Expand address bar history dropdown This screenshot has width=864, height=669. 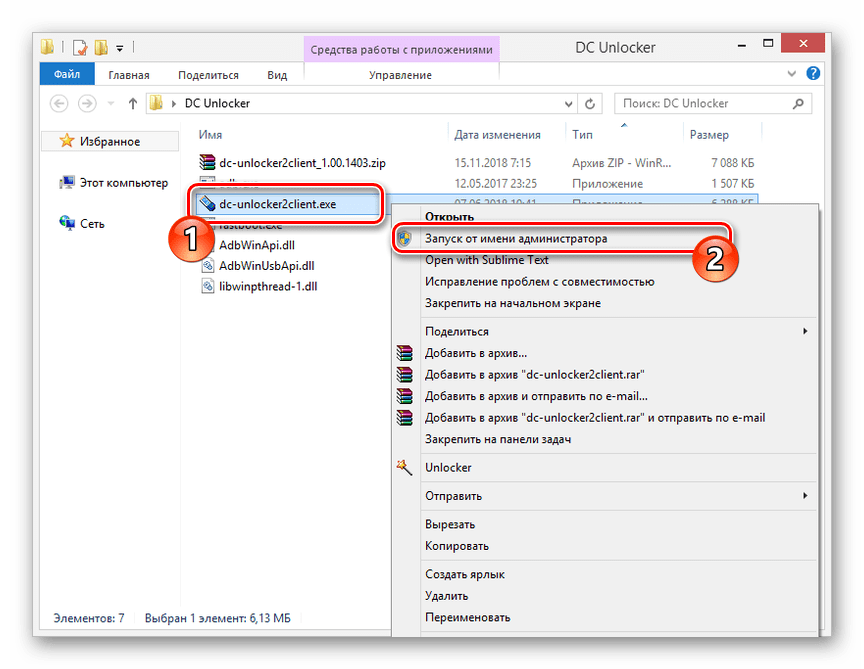(x=569, y=104)
